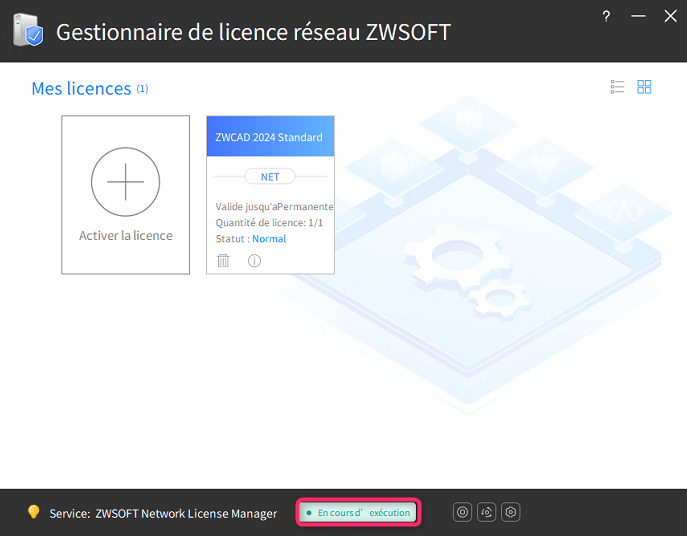Image resolution: width=687 pixels, height=536 pixels.
Task: Minimize the license manager window
Action: pyautogui.click(x=639, y=16)
